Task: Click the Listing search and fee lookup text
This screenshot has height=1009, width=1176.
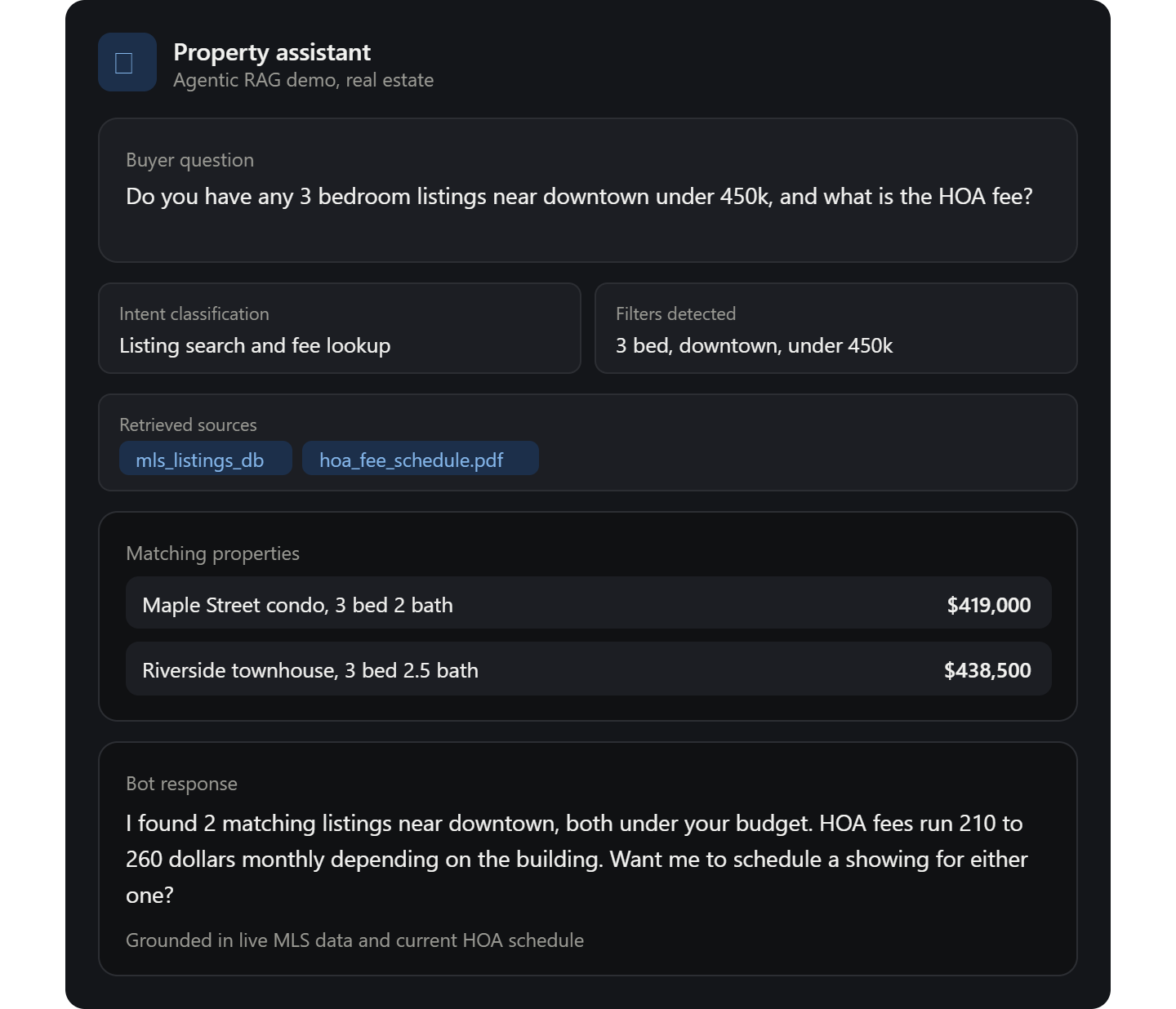Action: pos(255,346)
